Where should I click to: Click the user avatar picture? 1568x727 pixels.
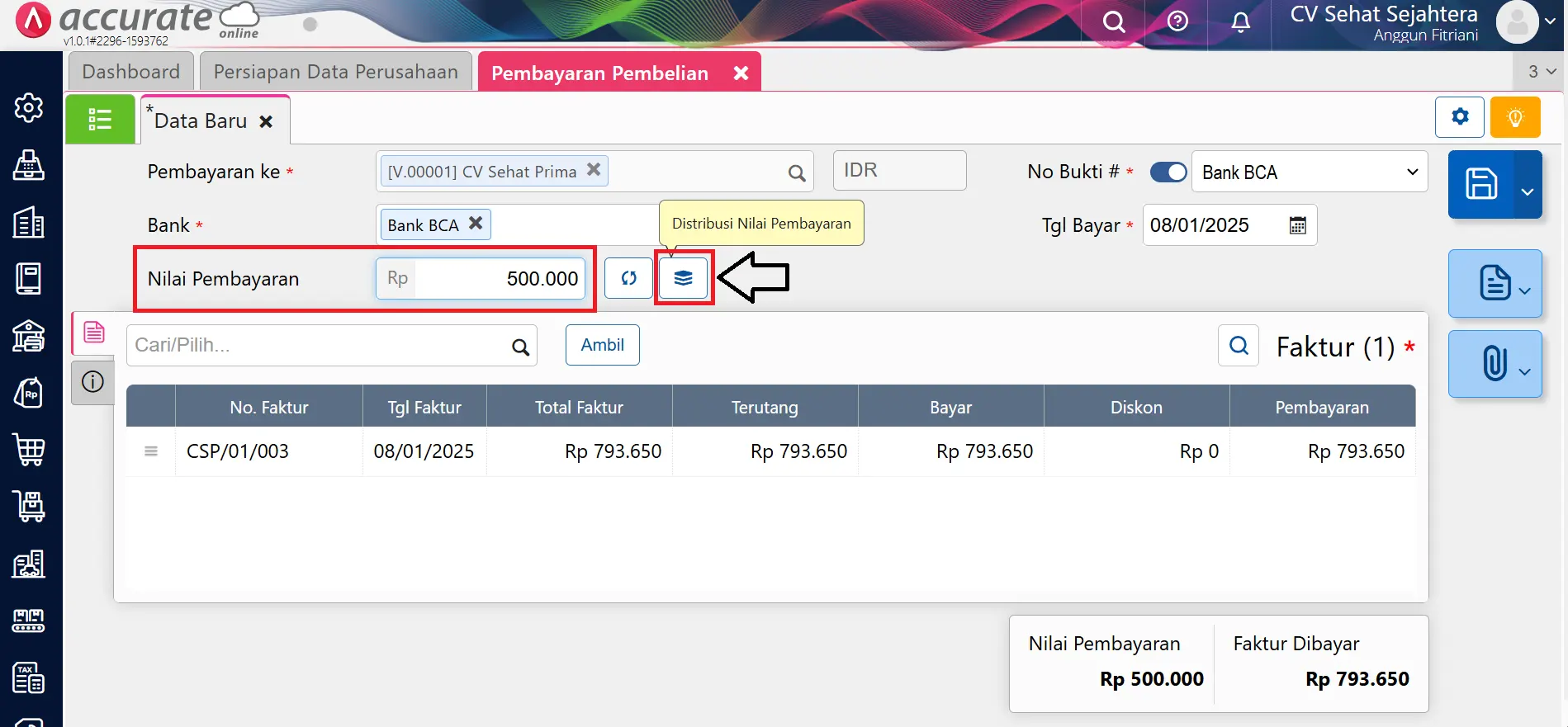1517,21
